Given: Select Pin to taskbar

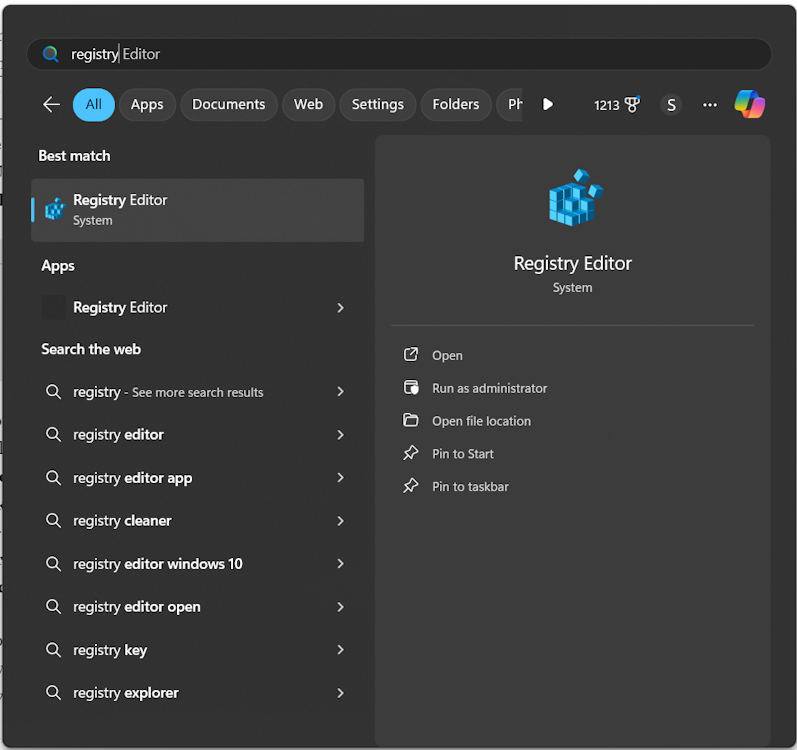Looking at the screenshot, I should pos(470,487).
